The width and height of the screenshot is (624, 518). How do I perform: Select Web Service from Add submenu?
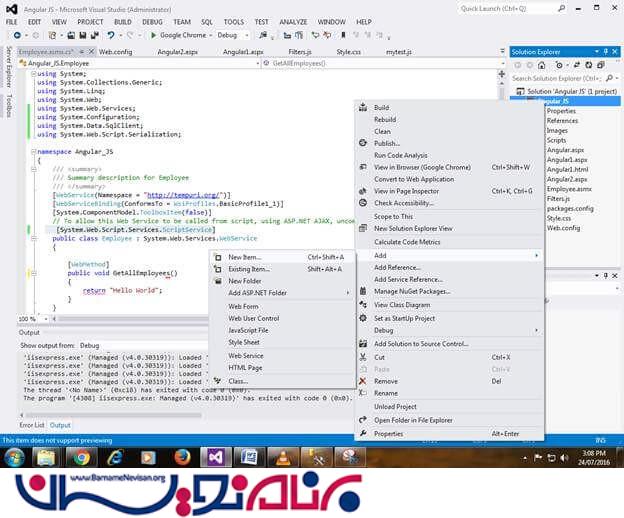(246, 355)
